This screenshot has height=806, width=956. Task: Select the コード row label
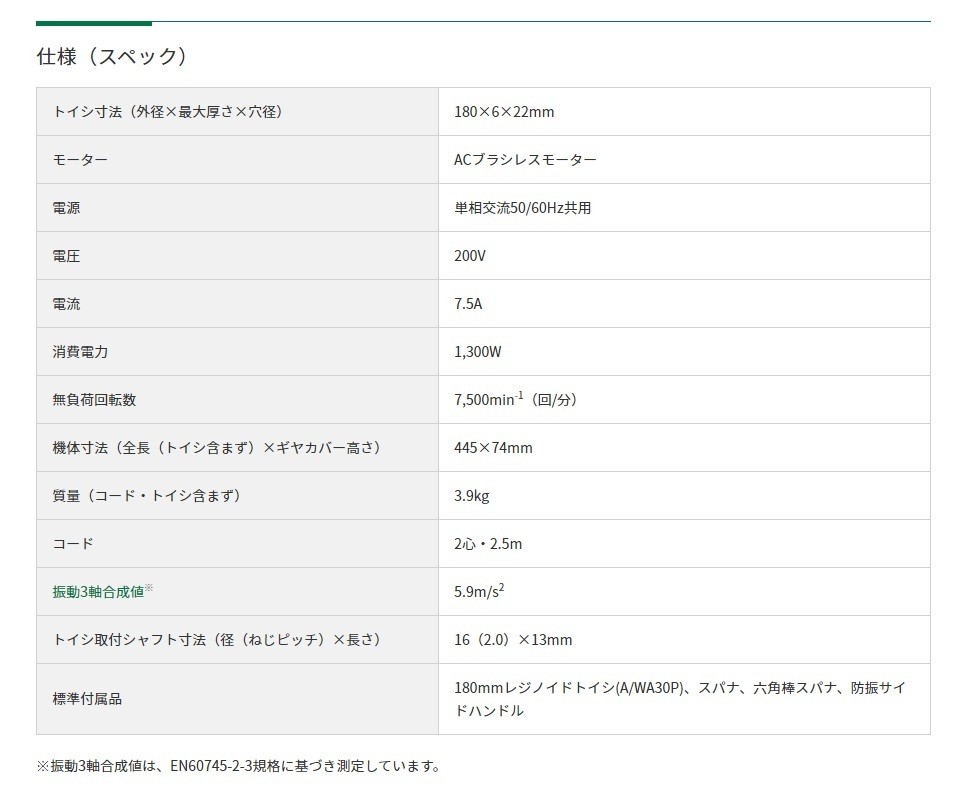click(73, 544)
